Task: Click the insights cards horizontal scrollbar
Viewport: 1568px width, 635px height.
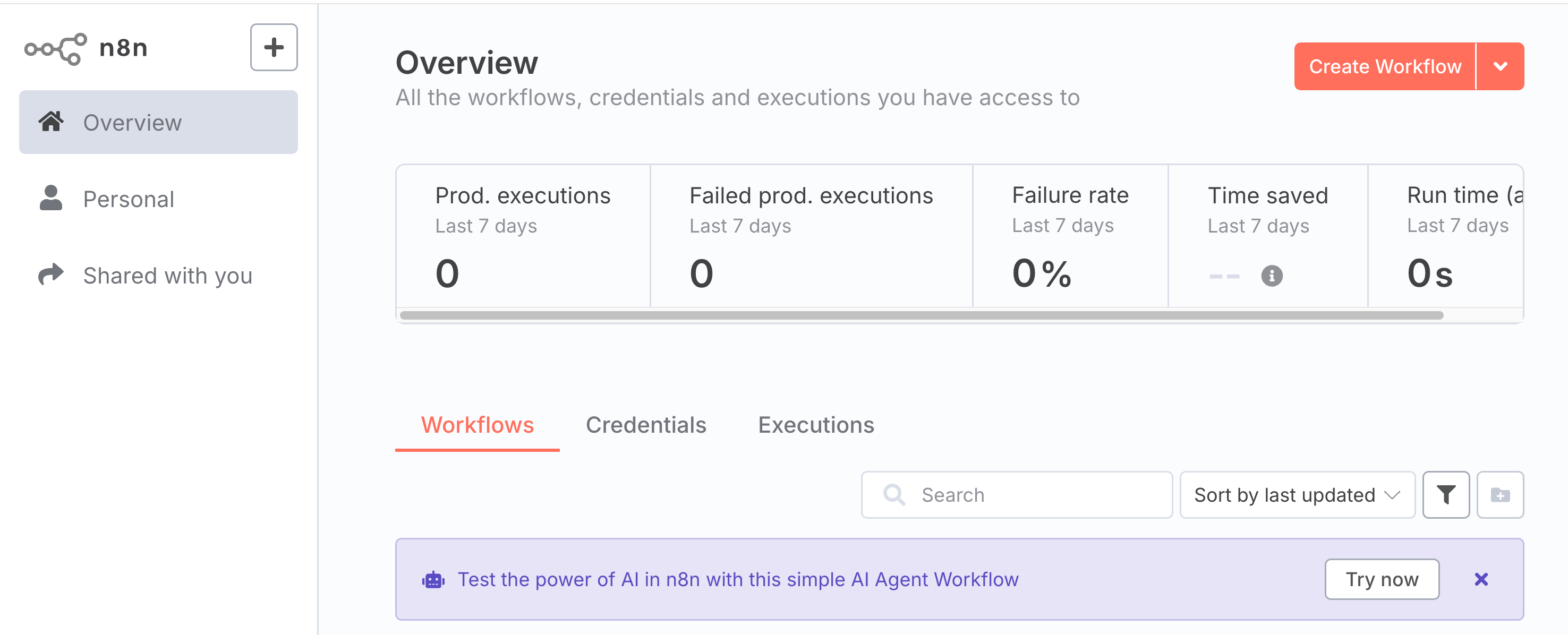Action: pos(922,315)
